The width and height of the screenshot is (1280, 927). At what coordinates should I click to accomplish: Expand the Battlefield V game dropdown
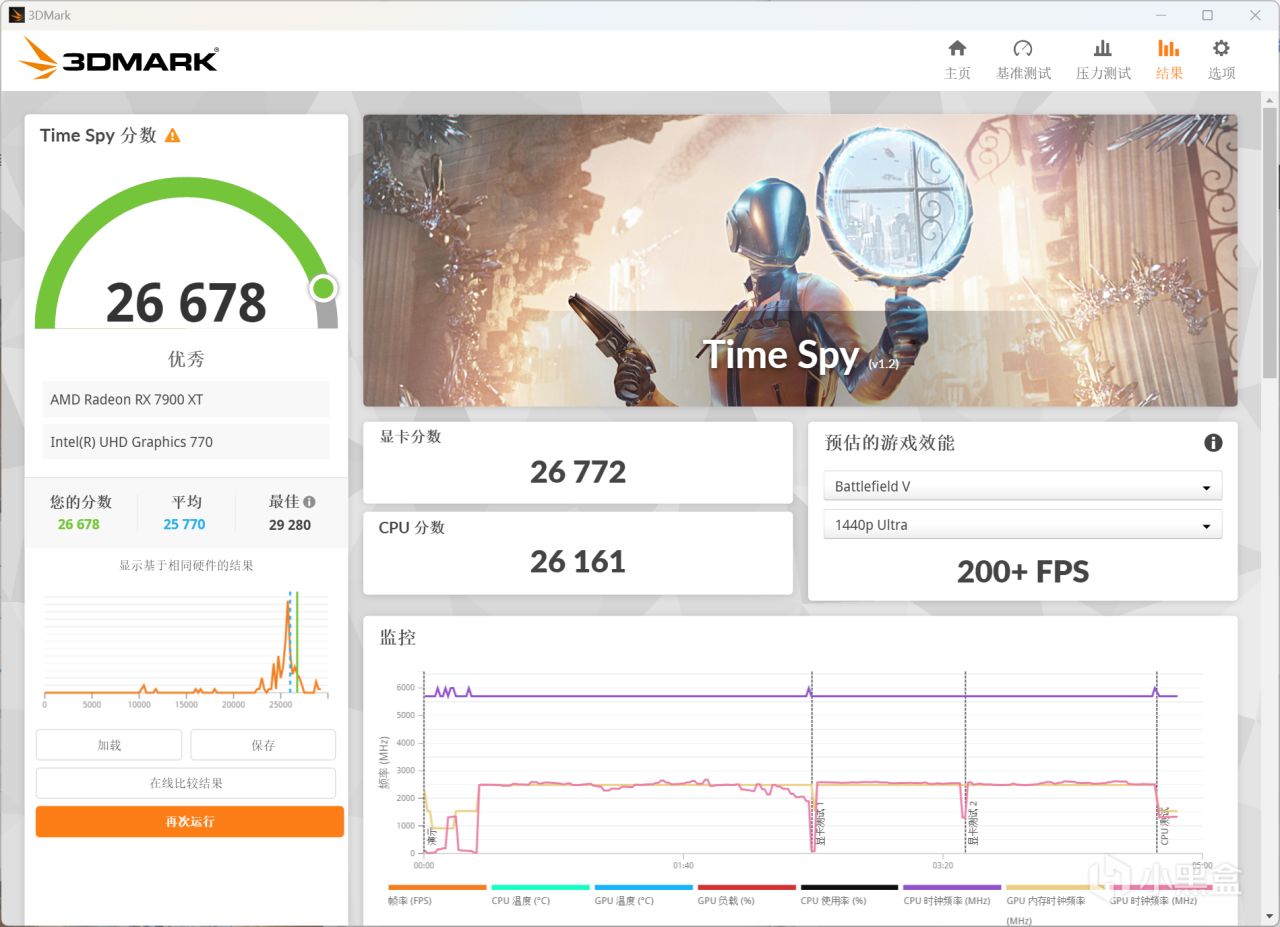pyautogui.click(x=1022, y=486)
